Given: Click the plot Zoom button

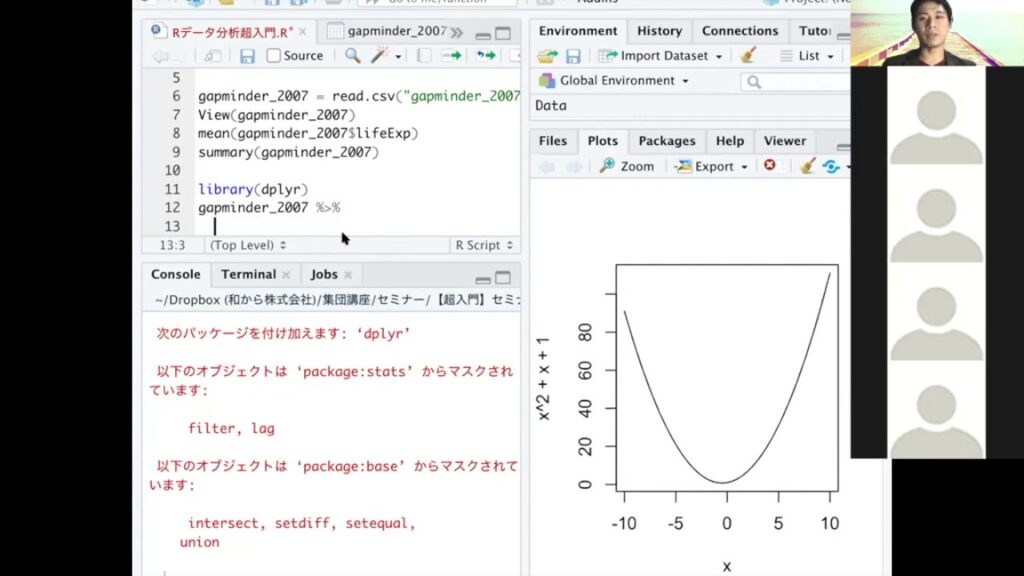Looking at the screenshot, I should (x=627, y=167).
